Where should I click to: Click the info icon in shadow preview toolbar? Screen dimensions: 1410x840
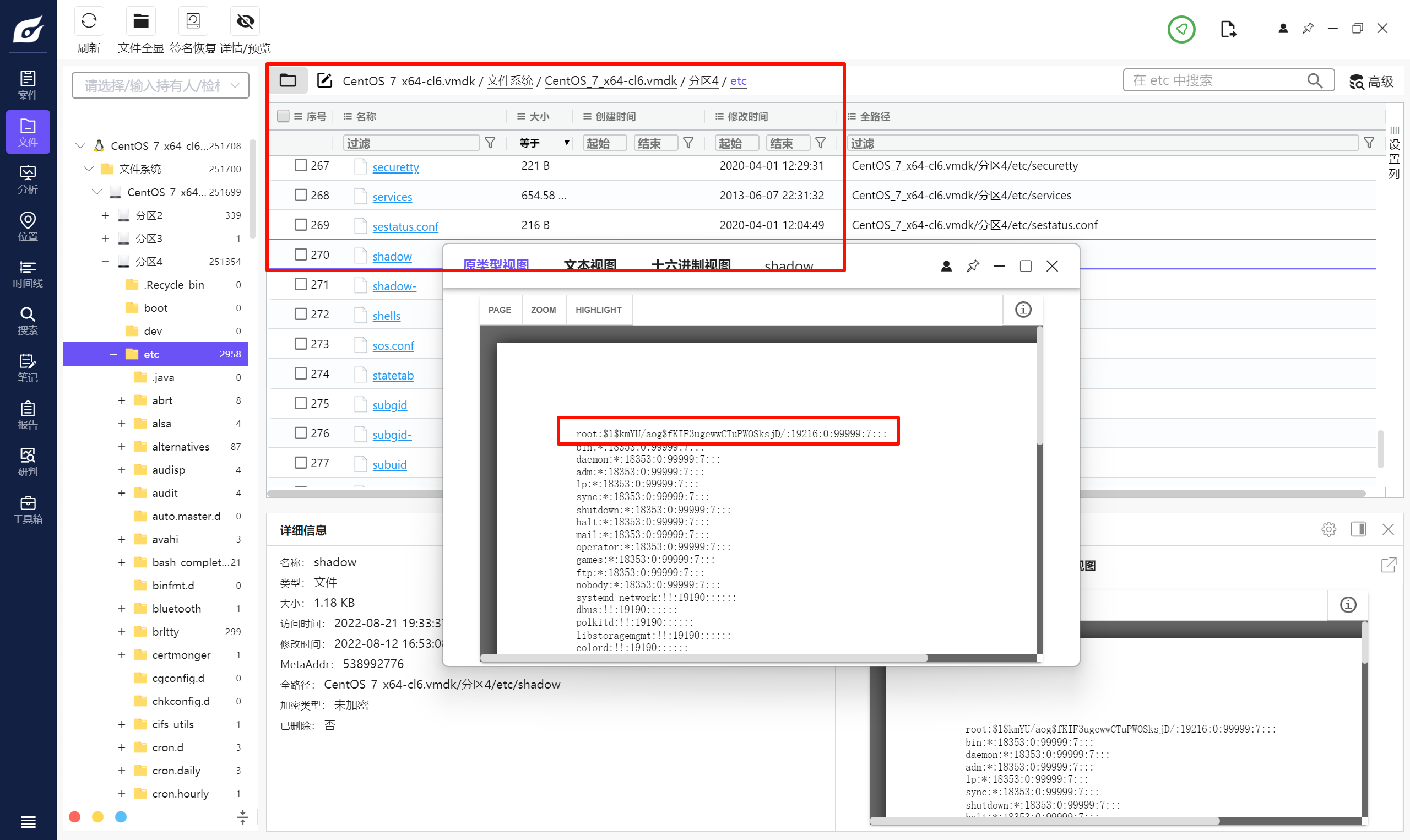(1023, 310)
